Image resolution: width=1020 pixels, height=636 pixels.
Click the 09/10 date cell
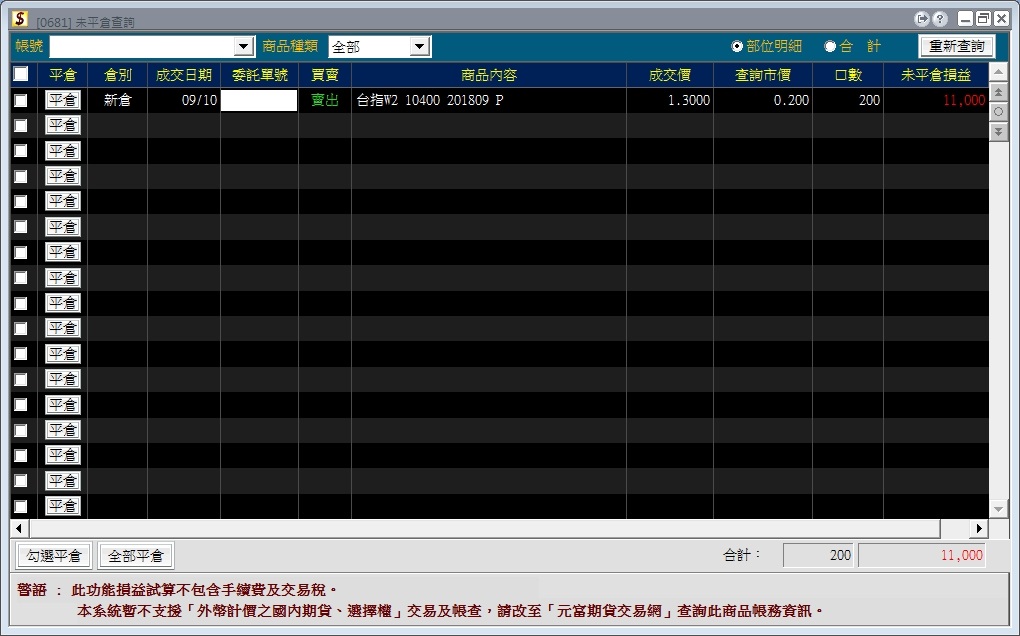[184, 100]
